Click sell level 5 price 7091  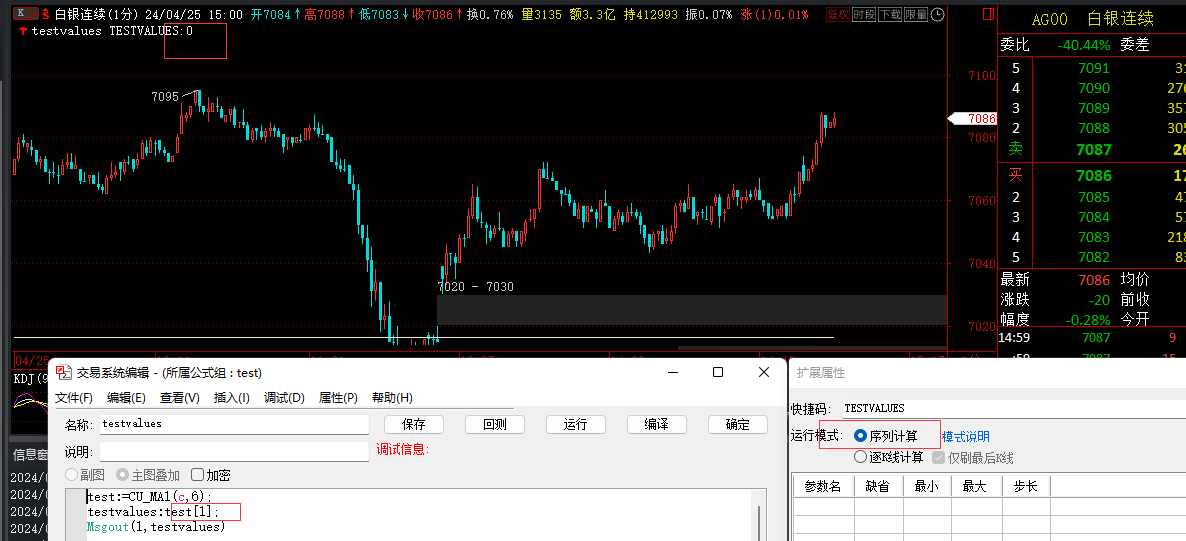1093,68
